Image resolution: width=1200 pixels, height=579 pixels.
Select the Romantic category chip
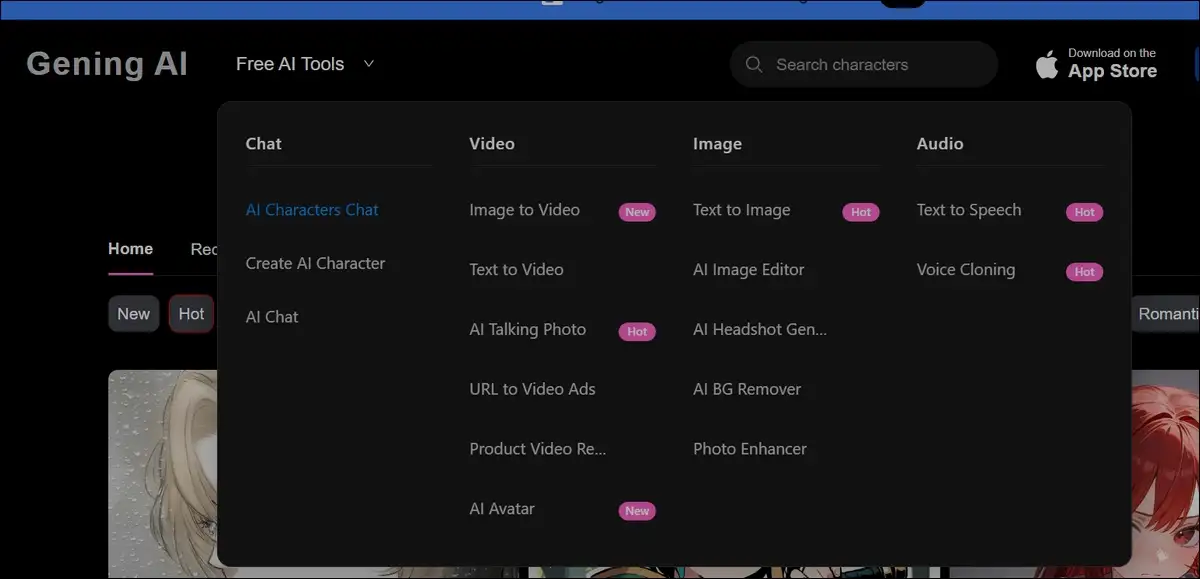pos(1166,314)
